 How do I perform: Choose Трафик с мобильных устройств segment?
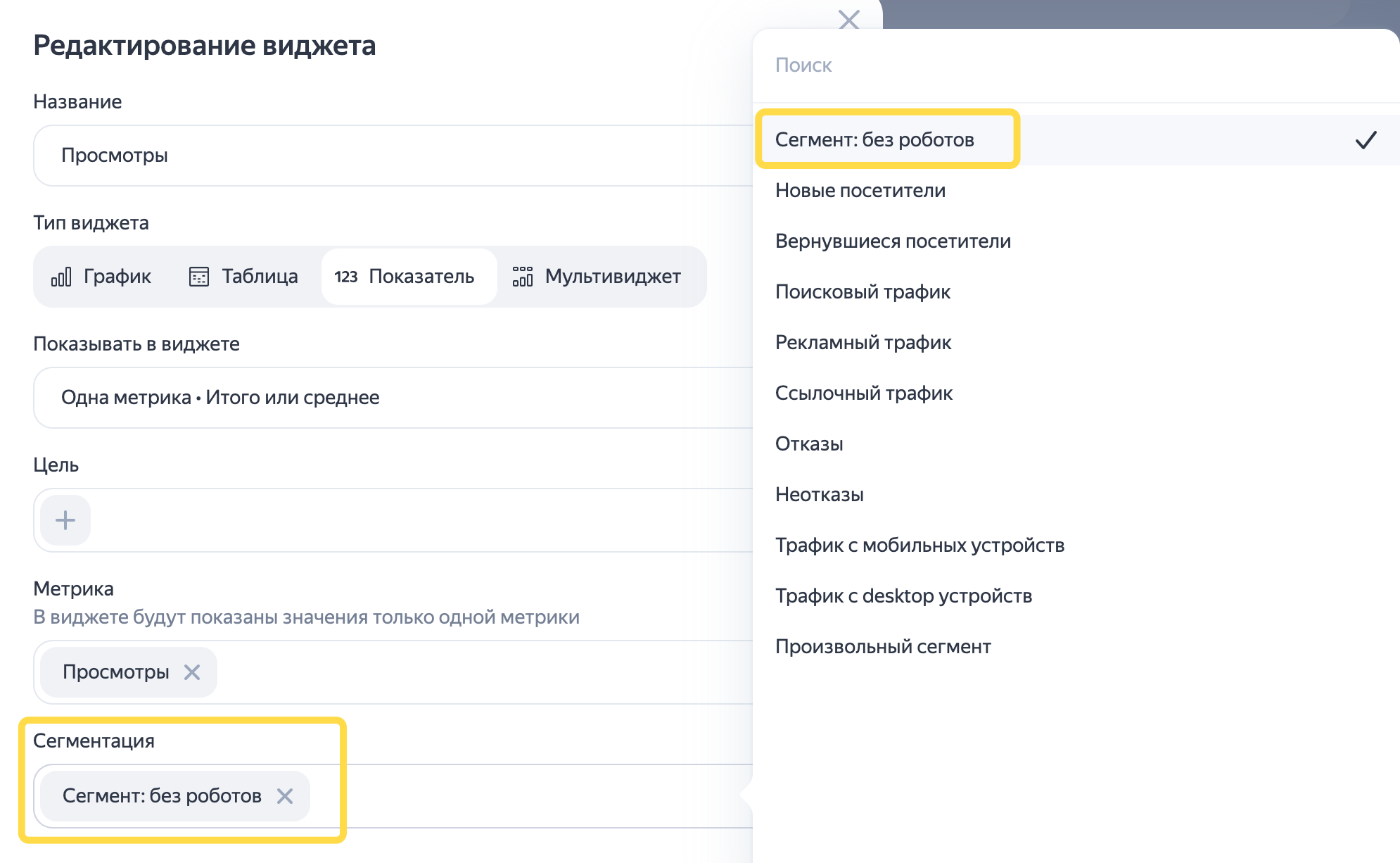coord(920,545)
